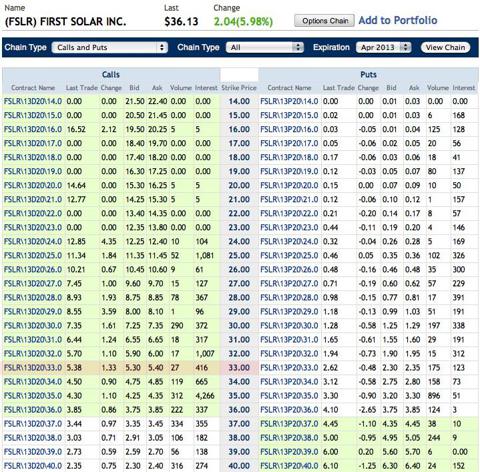Viewport: 480px width, 472px height.
Task: Open highlighted call contract FSLR\13D20\33.0
Action: 33,368
